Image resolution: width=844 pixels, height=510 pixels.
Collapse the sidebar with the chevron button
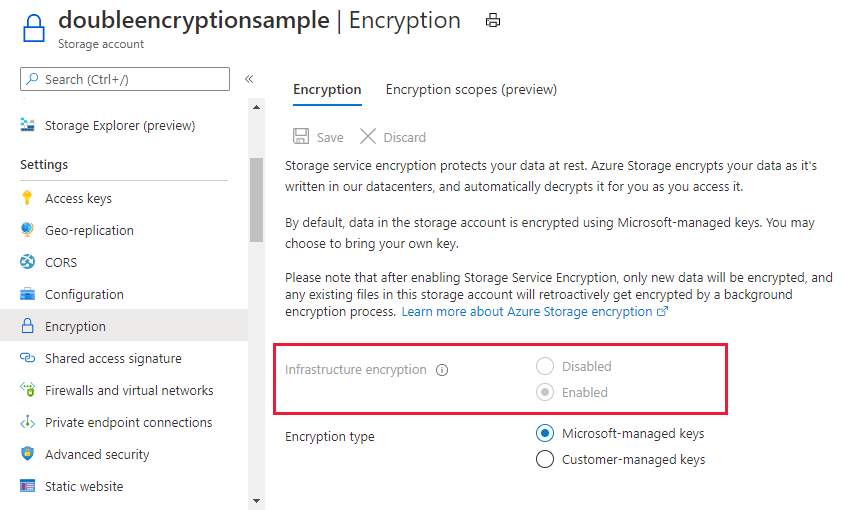(249, 79)
